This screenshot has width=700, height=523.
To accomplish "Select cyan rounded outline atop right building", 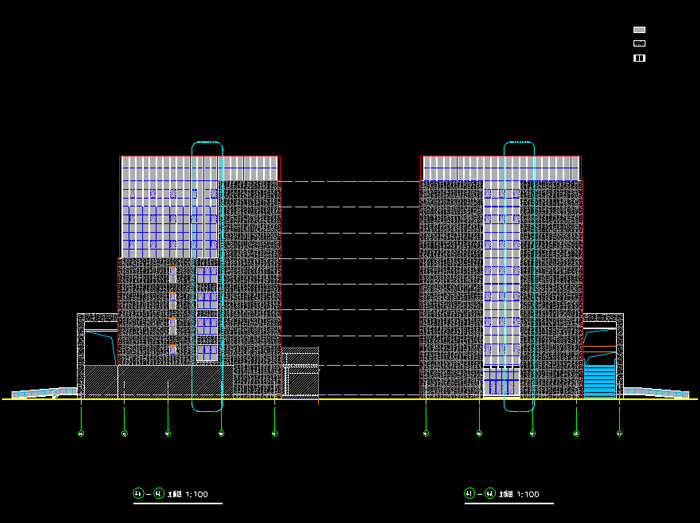I will tap(519, 145).
